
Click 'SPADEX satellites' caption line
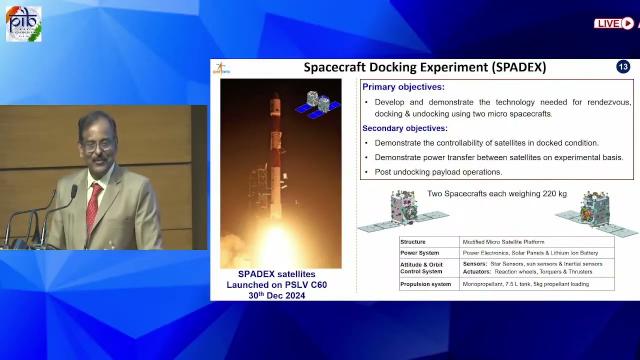coord(277,274)
